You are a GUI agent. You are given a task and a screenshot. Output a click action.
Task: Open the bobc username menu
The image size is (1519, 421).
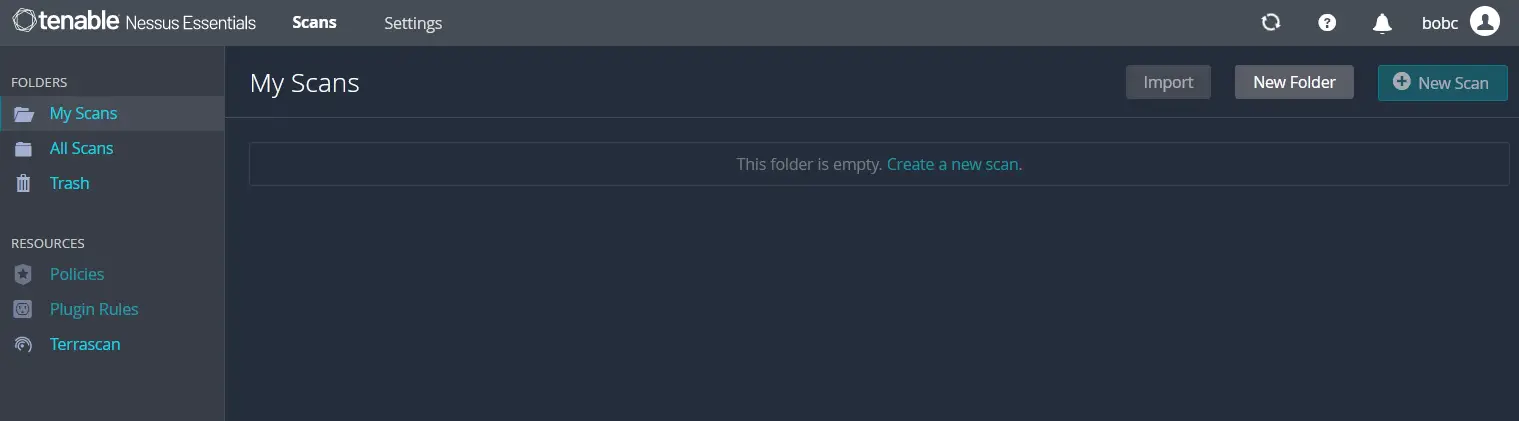coord(1441,23)
